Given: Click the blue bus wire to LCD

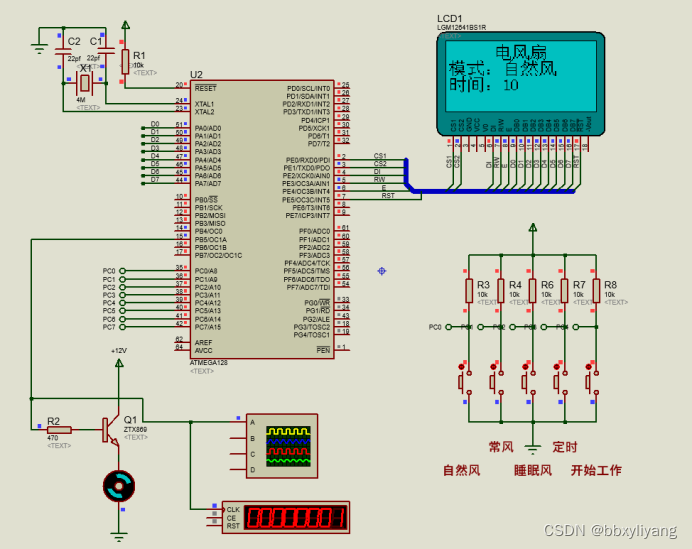Looking at the screenshot, I should point(490,191).
